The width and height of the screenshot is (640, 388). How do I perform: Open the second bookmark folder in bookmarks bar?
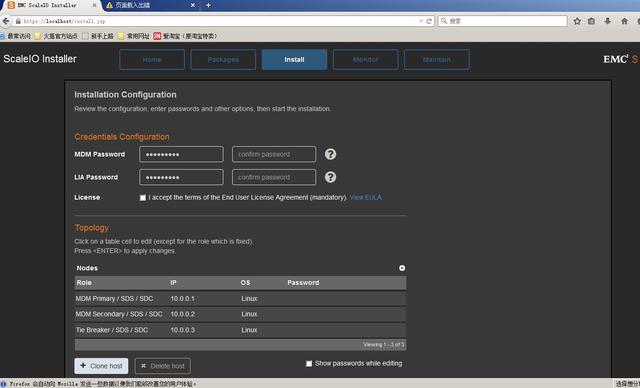(x=56, y=36)
